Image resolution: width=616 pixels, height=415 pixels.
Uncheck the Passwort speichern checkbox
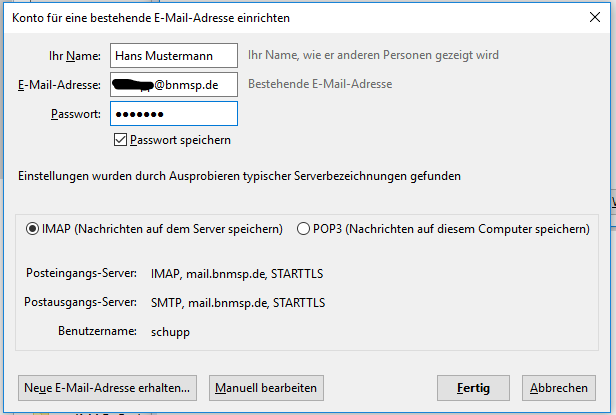pos(120,140)
